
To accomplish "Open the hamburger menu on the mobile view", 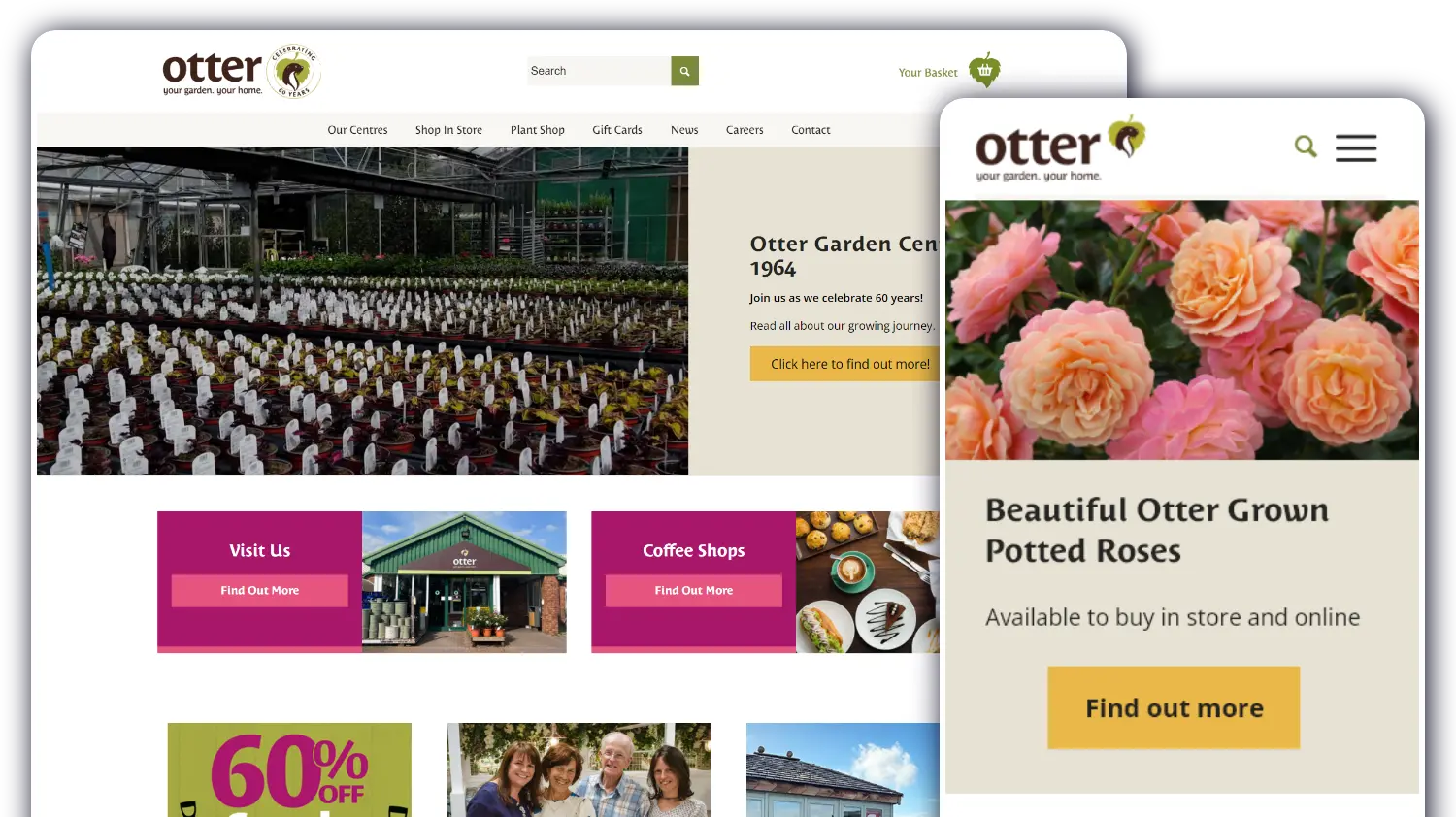I will [1356, 147].
